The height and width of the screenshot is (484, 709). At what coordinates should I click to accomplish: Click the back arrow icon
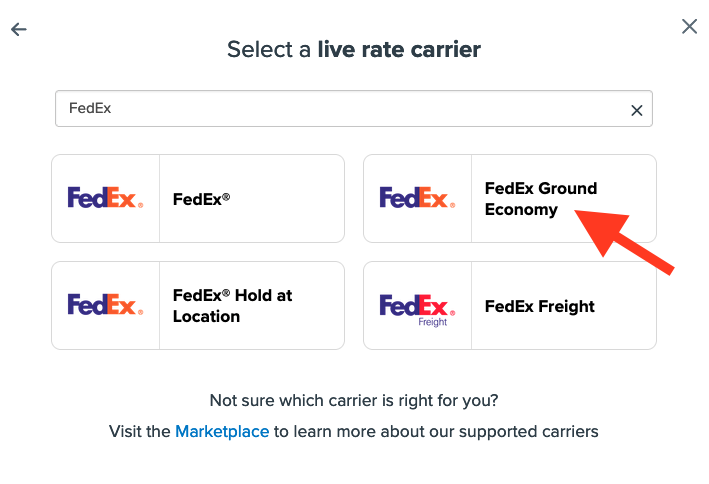pos(18,29)
